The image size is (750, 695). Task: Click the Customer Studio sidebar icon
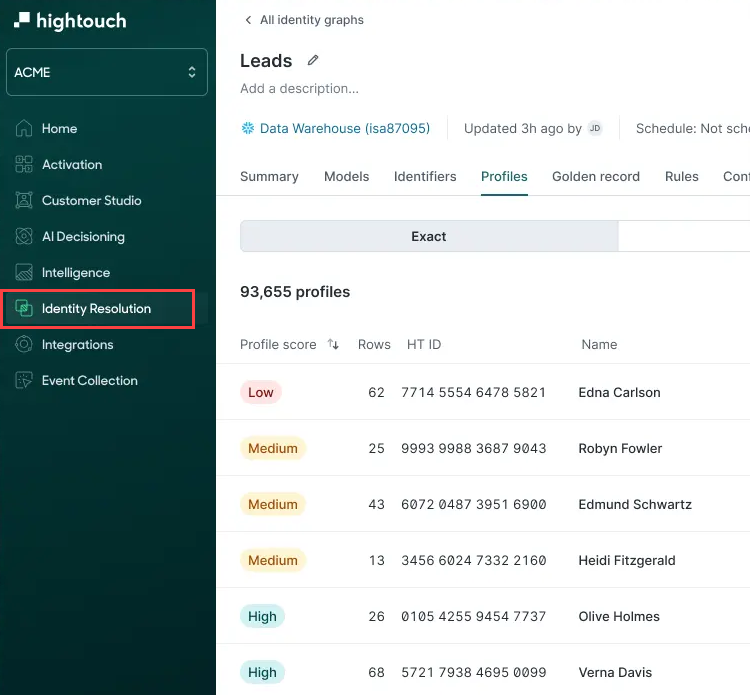click(24, 200)
